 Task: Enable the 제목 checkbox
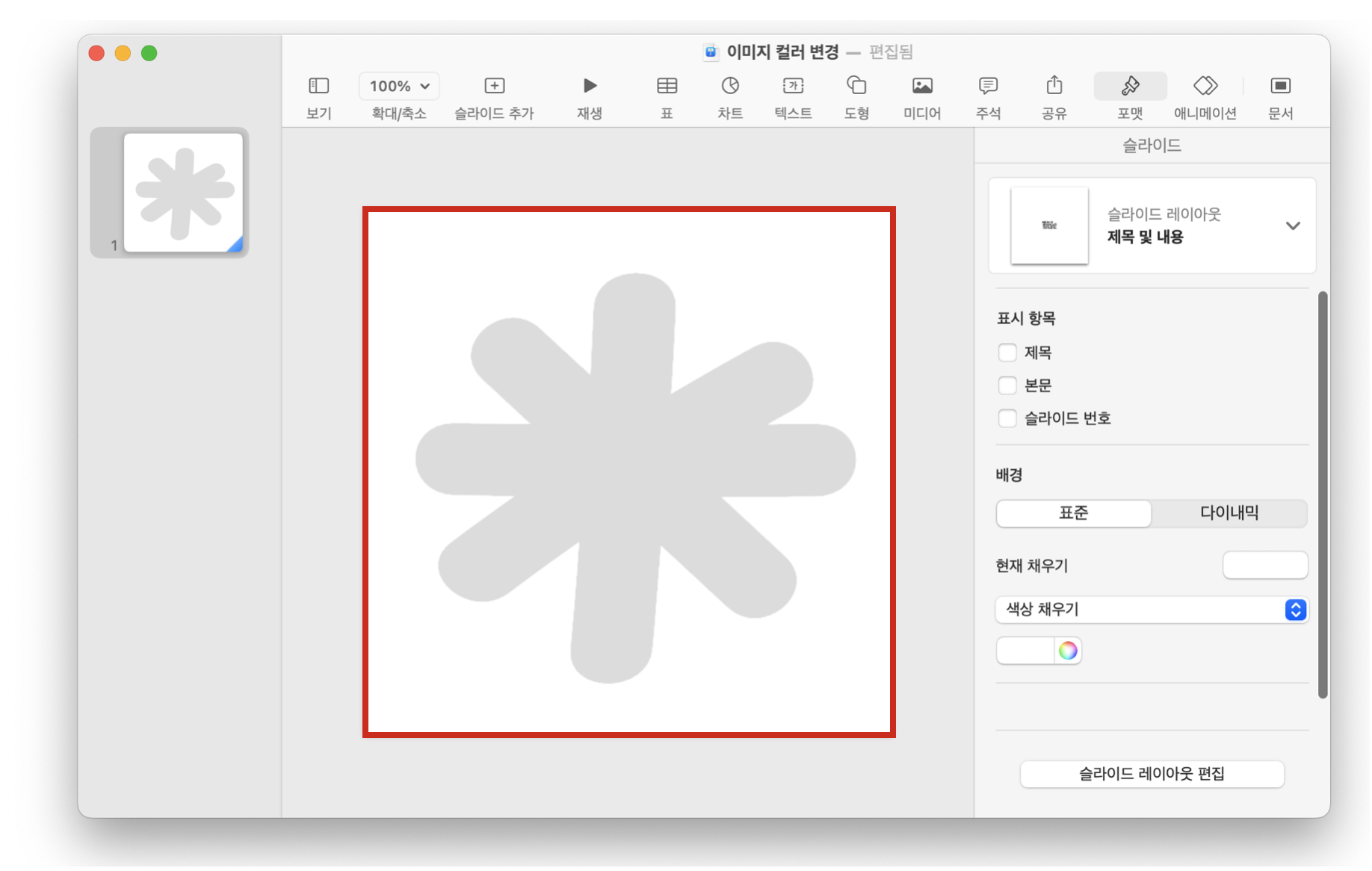click(1007, 352)
